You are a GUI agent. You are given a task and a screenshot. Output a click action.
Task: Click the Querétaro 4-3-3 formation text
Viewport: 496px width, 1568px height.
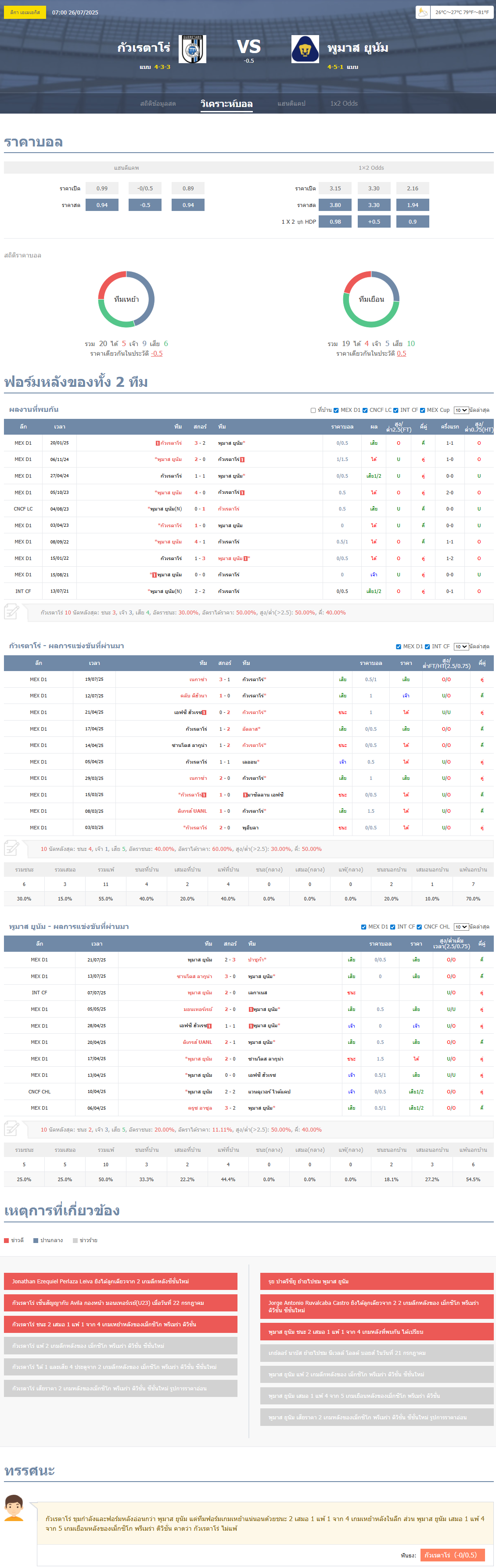(162, 67)
